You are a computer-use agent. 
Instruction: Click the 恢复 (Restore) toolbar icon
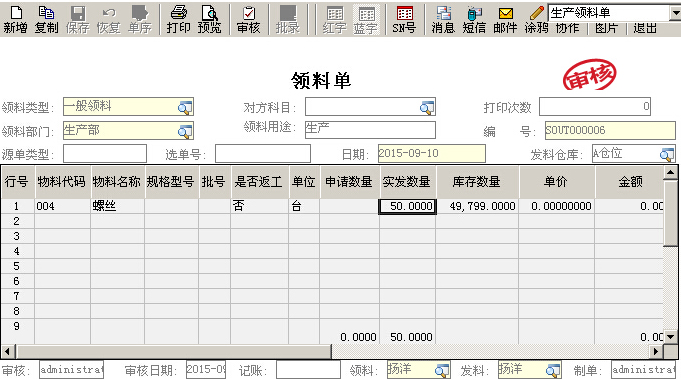(109, 20)
